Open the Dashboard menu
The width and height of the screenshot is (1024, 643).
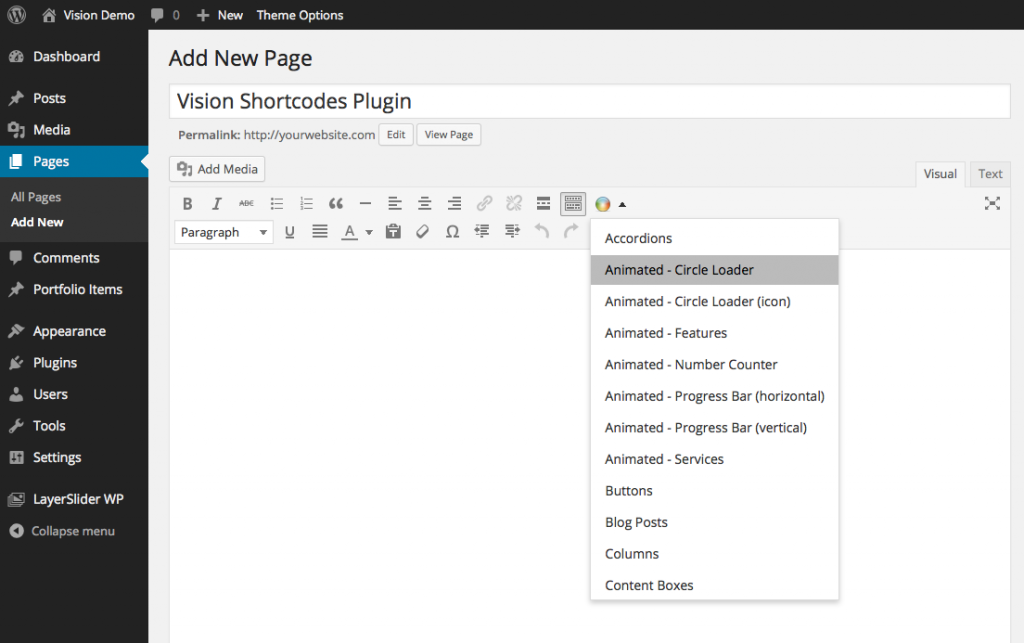(x=74, y=57)
